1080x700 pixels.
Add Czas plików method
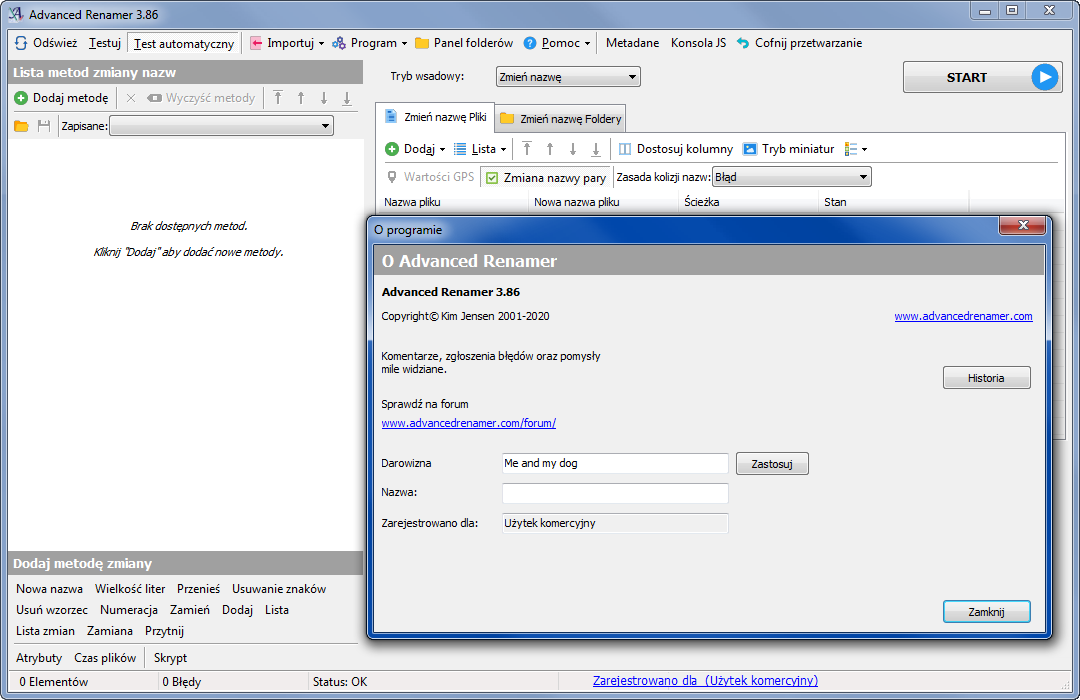pos(105,658)
